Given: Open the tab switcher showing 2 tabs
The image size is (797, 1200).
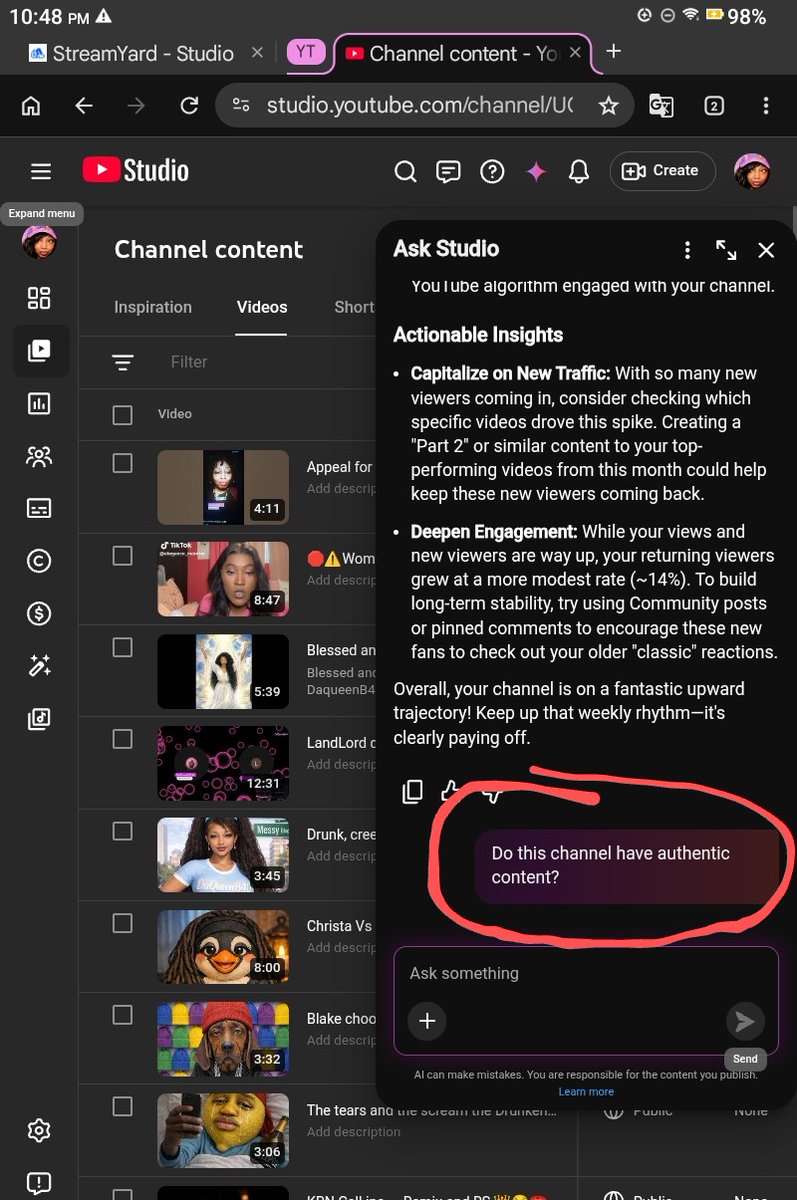Looking at the screenshot, I should tap(714, 105).
